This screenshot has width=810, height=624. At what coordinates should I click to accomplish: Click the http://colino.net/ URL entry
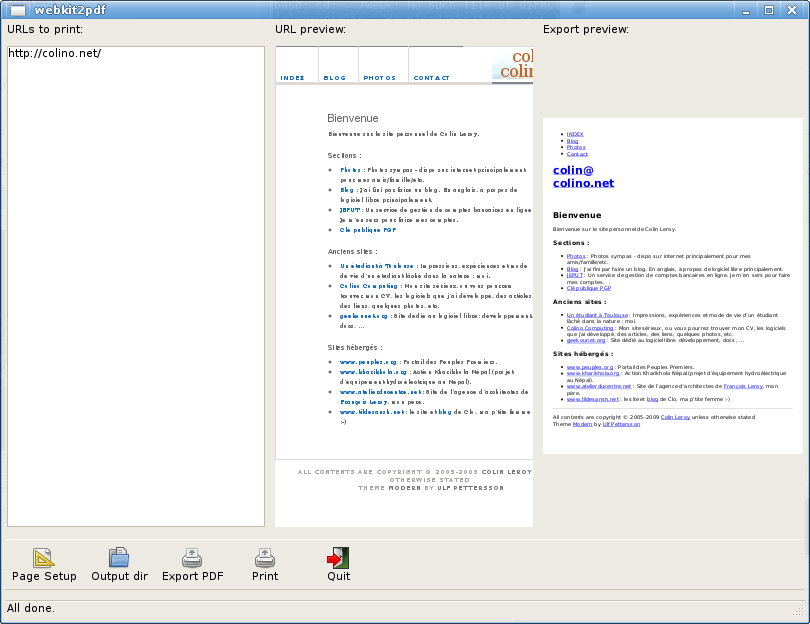point(55,53)
